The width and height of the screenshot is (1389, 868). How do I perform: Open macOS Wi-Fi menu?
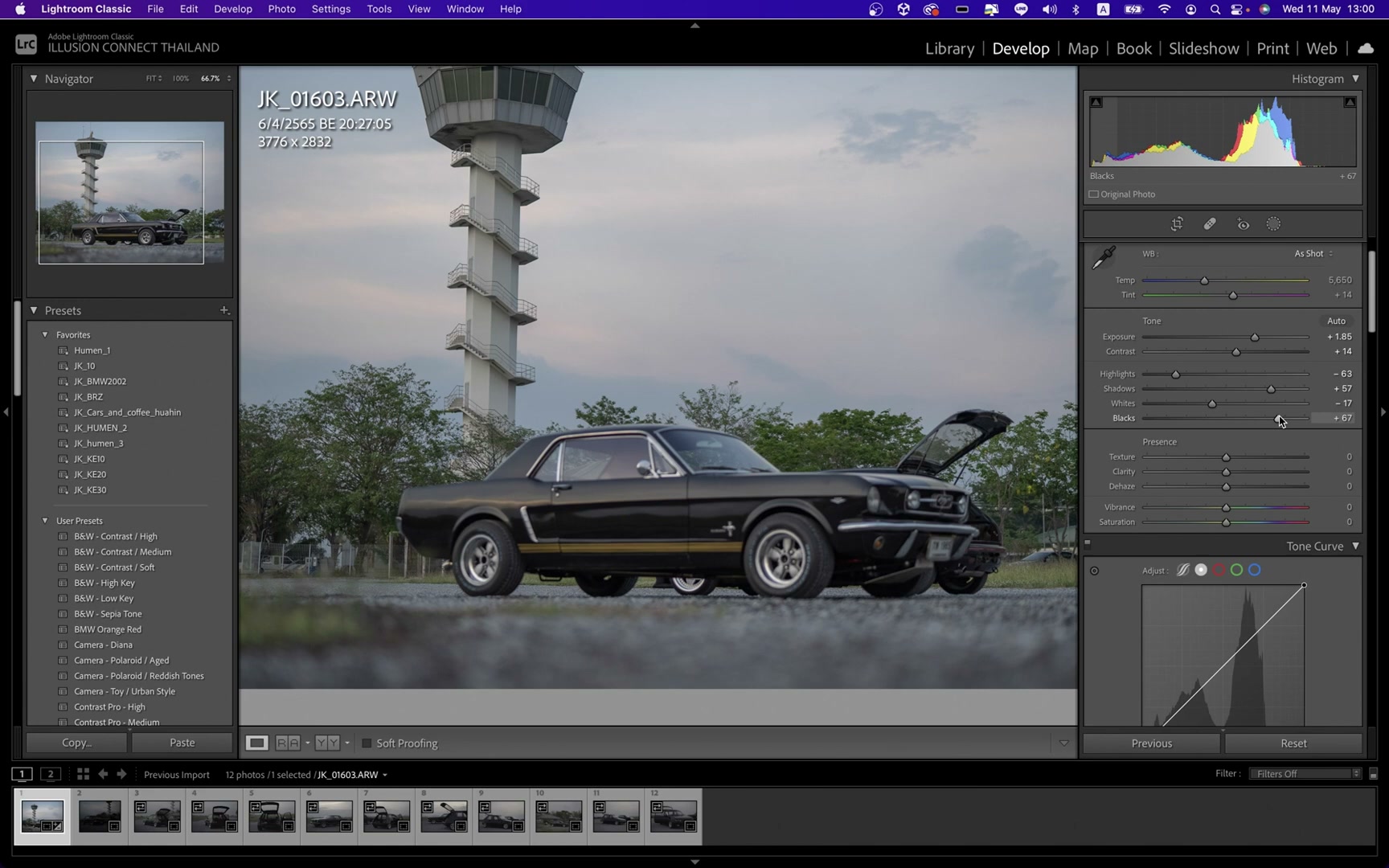pos(1164,10)
